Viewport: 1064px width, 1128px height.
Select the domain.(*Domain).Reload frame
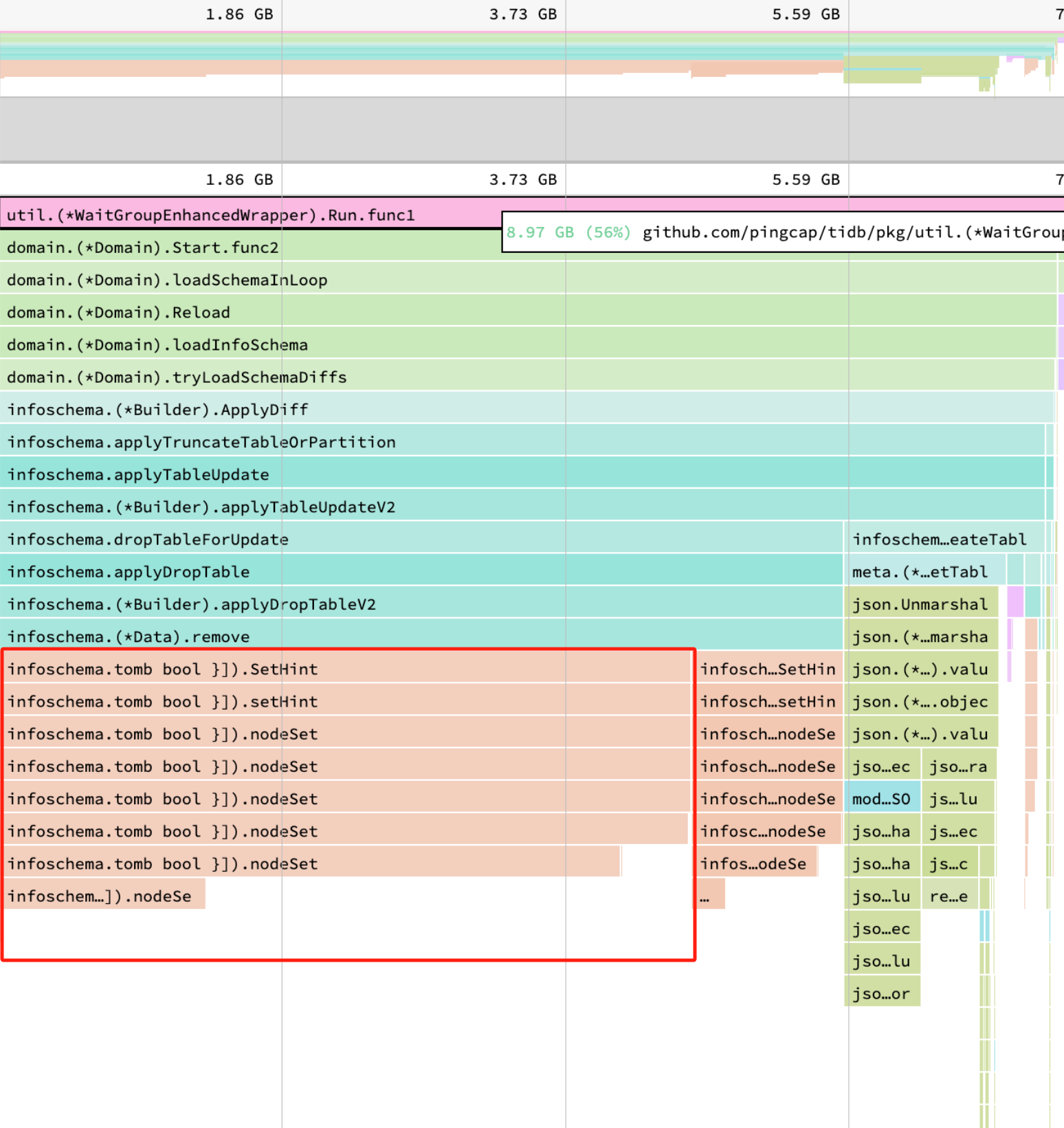[118, 312]
